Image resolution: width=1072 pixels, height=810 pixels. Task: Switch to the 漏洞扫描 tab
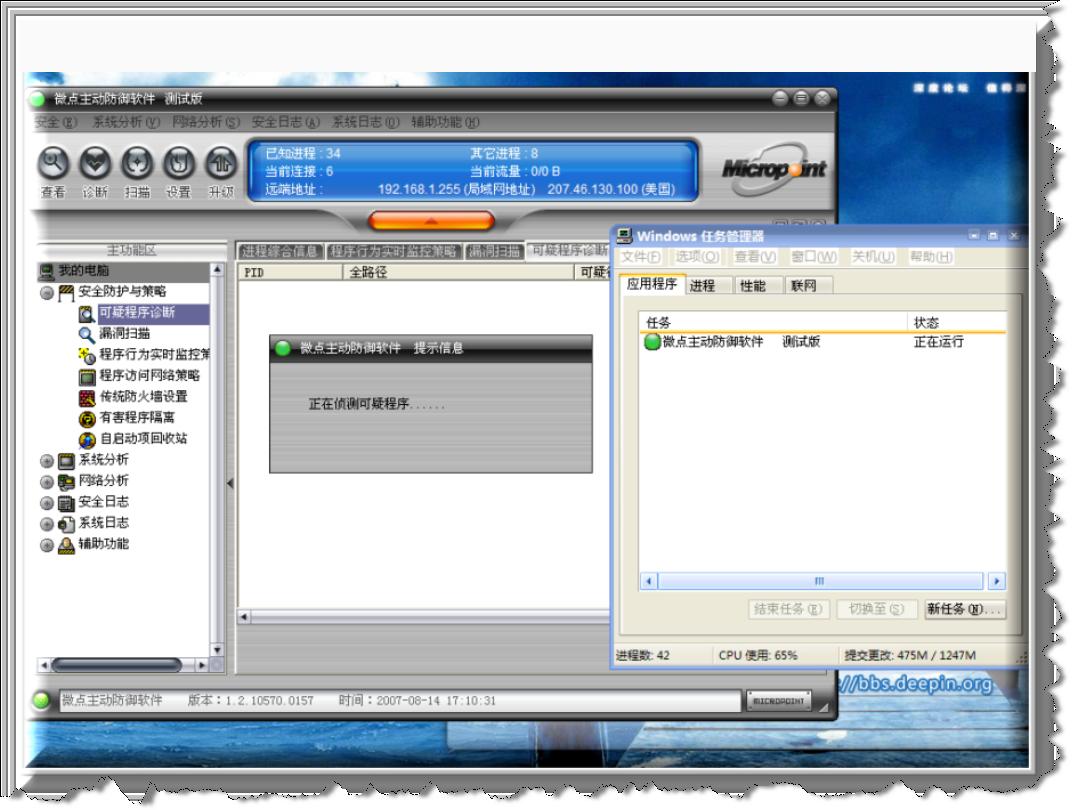coord(494,252)
